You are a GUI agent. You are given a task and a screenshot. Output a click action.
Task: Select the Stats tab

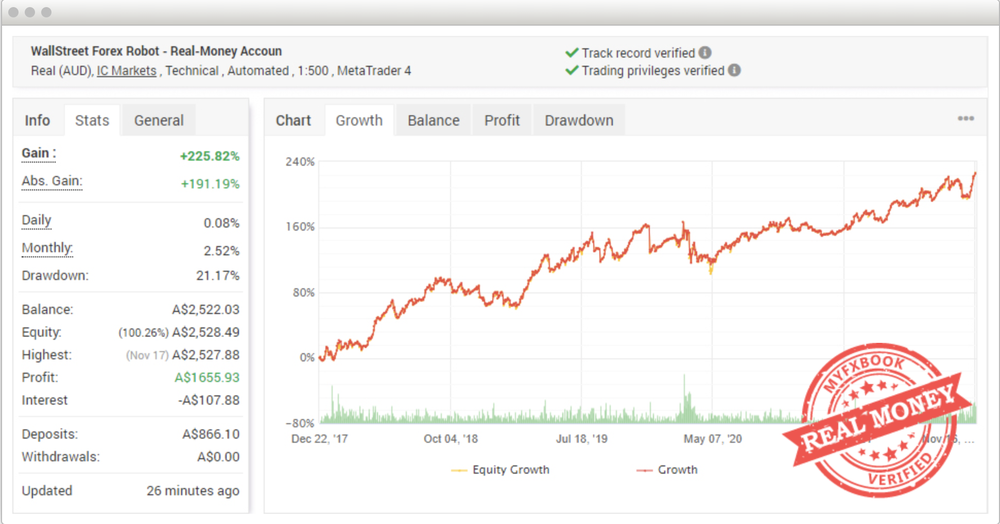(92, 121)
